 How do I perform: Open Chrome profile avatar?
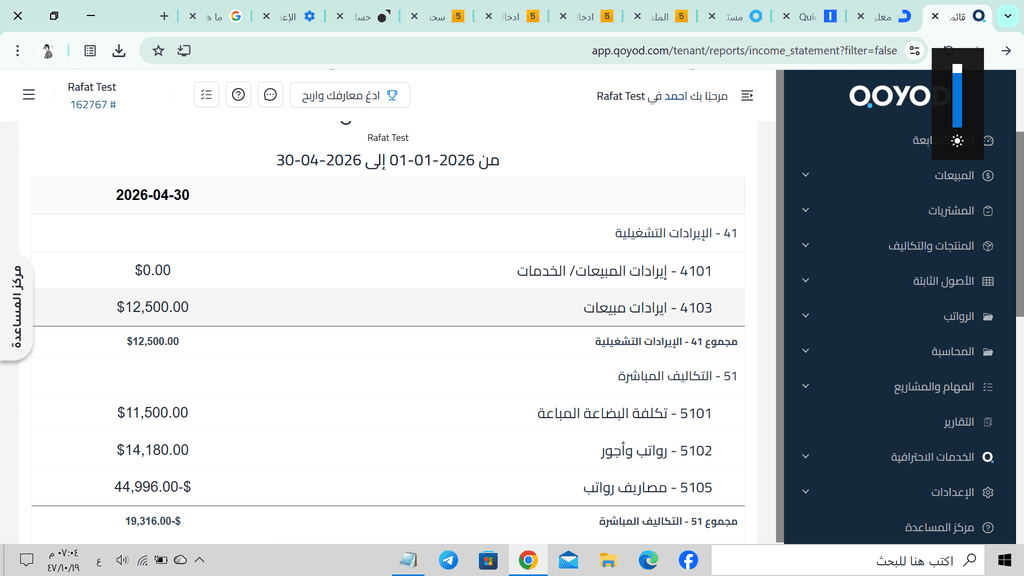point(48,51)
